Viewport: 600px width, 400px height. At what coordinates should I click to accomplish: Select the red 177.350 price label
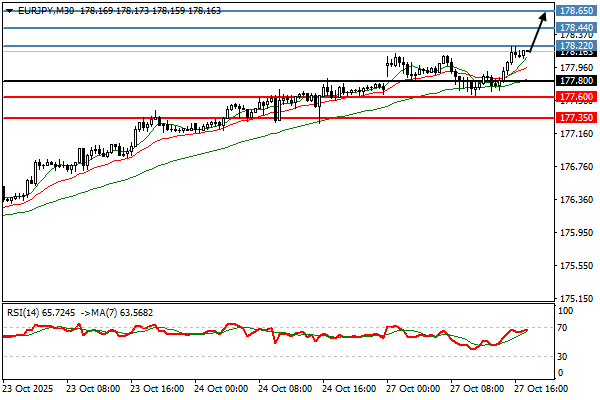click(x=576, y=118)
